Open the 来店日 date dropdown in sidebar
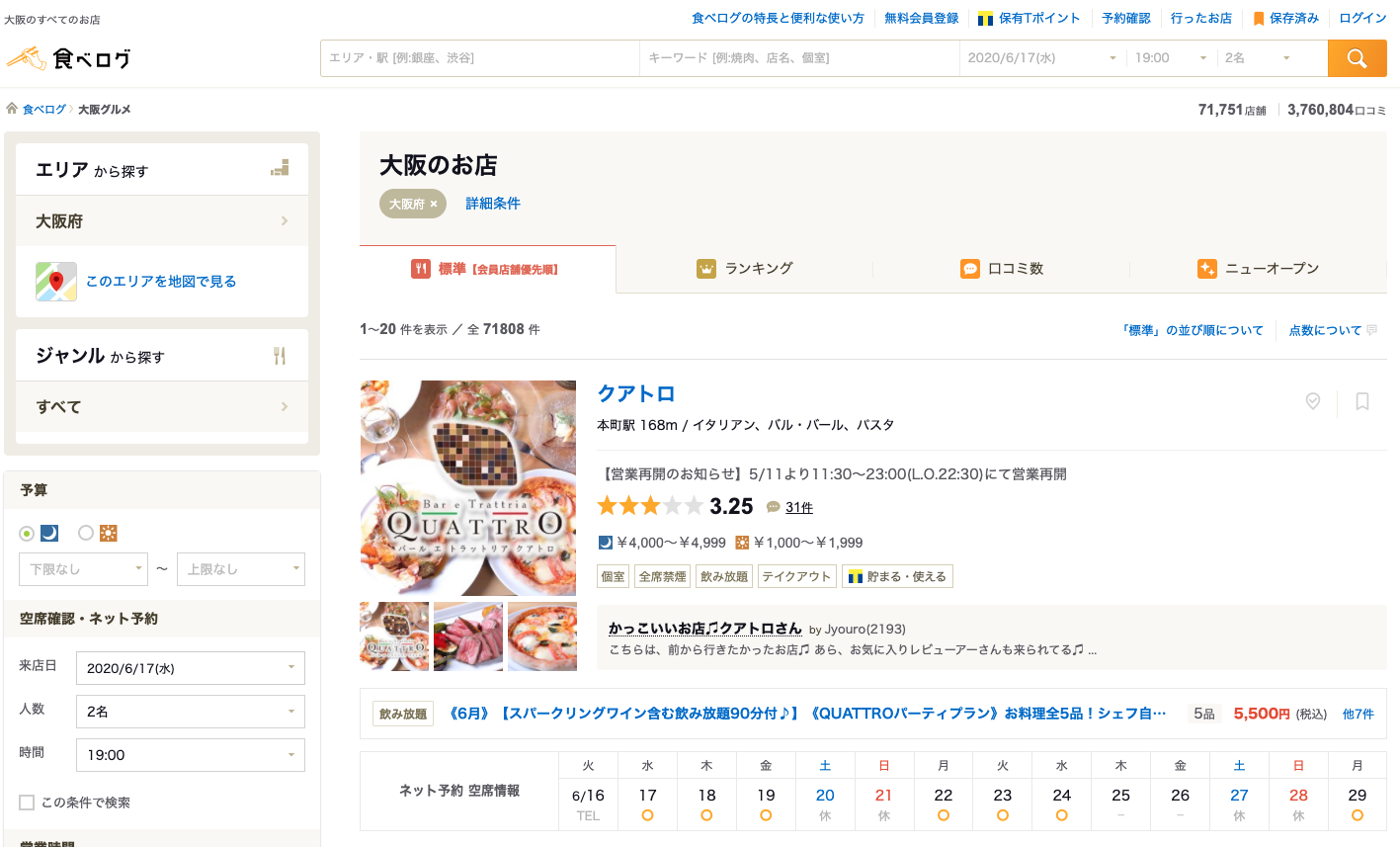The height and width of the screenshot is (847, 1400). (x=191, y=668)
